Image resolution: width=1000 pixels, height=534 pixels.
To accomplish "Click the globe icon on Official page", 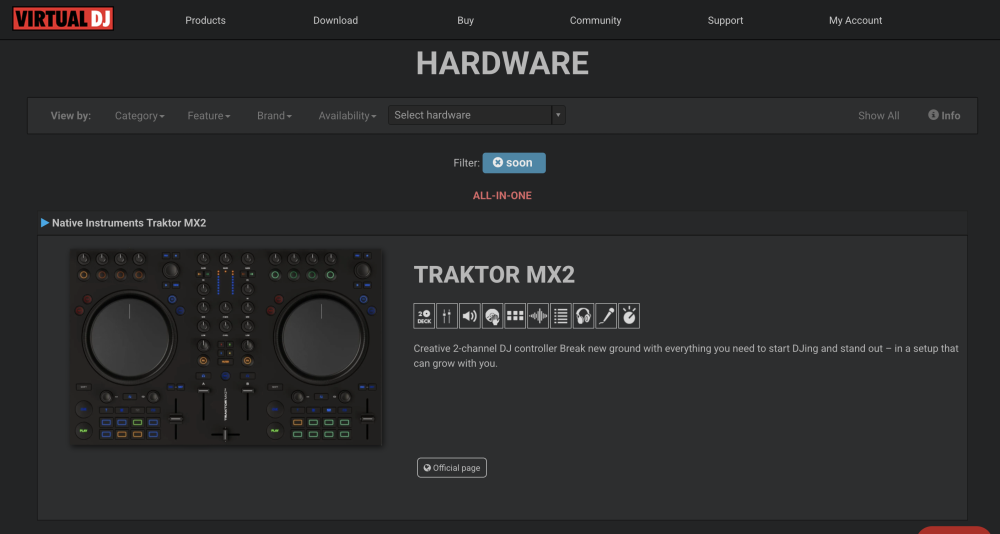I will tap(427, 468).
